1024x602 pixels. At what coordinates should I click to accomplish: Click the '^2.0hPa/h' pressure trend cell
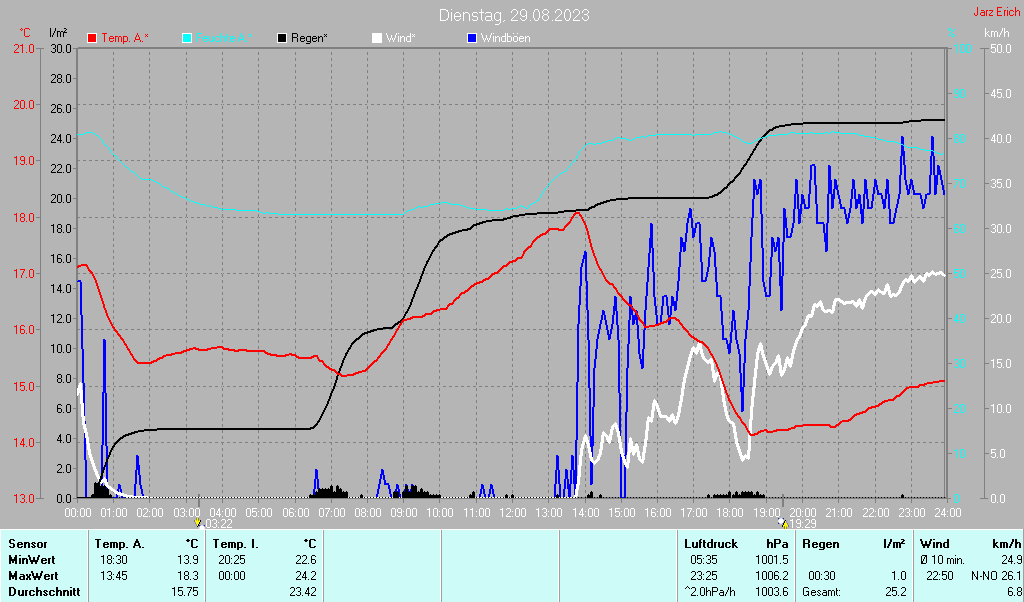click(709, 592)
